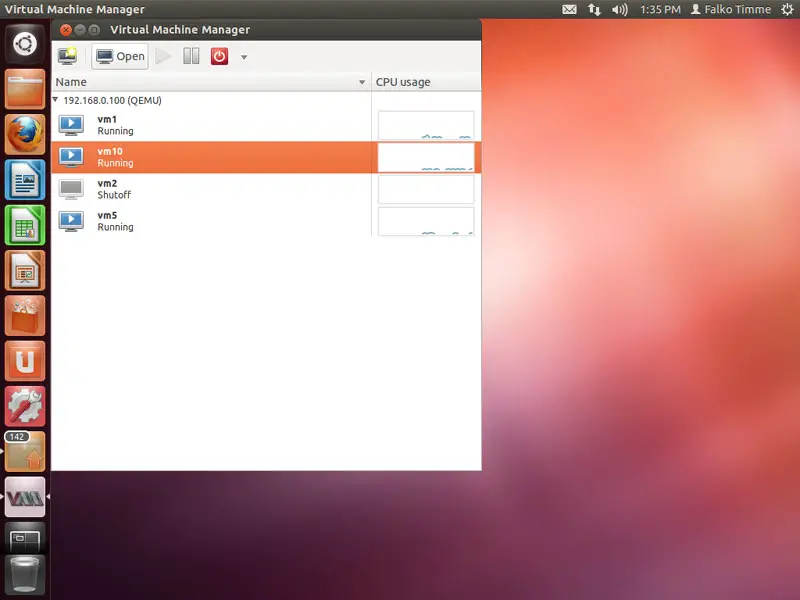
Task: Collapse the 192.168.0.100 (QEMU) connection
Action: [56, 100]
